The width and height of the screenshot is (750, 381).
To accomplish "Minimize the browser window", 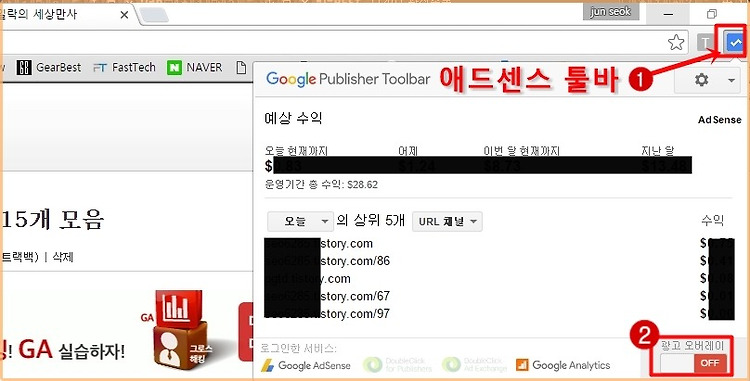I will point(668,14).
